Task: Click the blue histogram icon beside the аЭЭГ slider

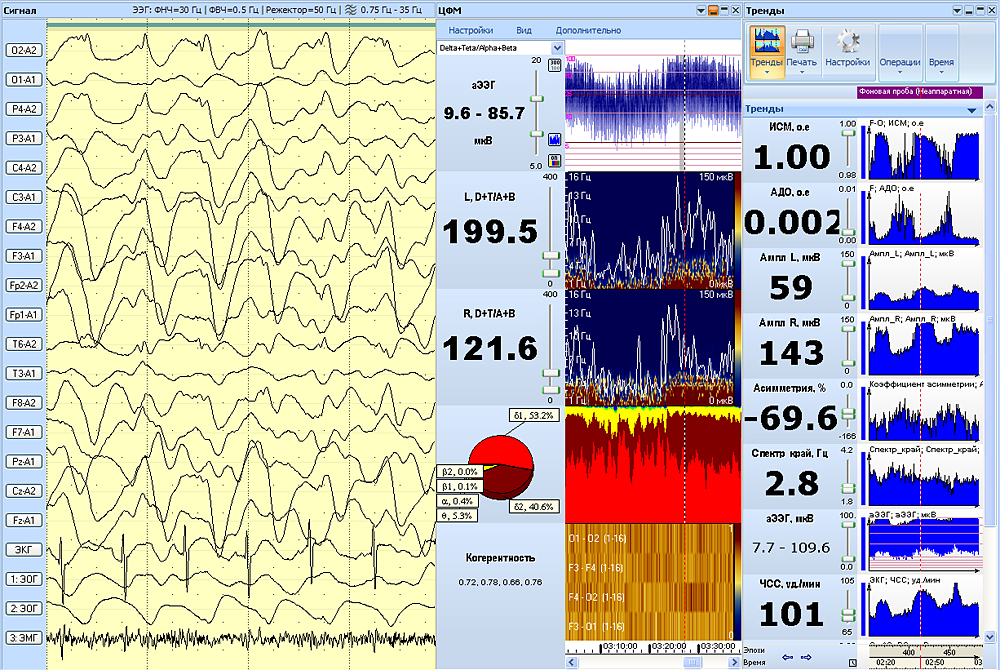Action: [555, 139]
